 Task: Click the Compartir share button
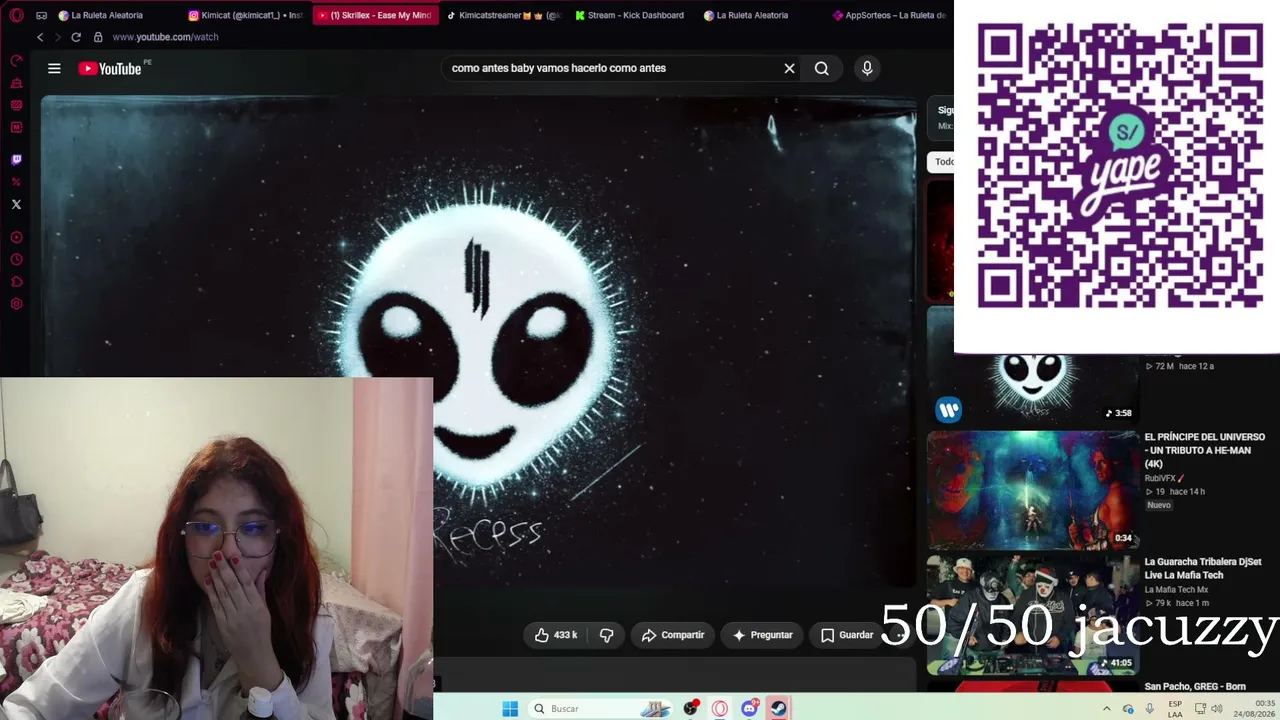point(673,635)
